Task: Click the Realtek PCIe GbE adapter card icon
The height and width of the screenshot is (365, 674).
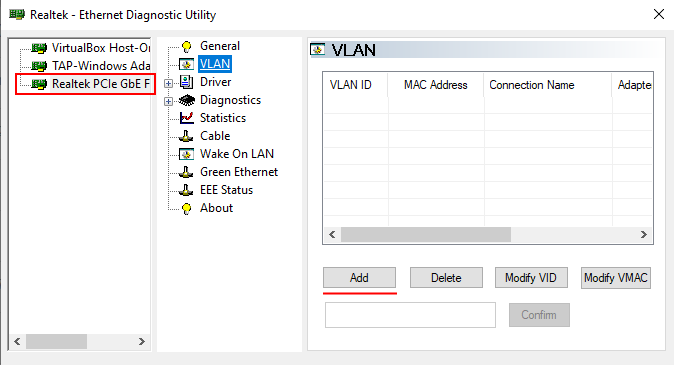Action: [x=39, y=84]
